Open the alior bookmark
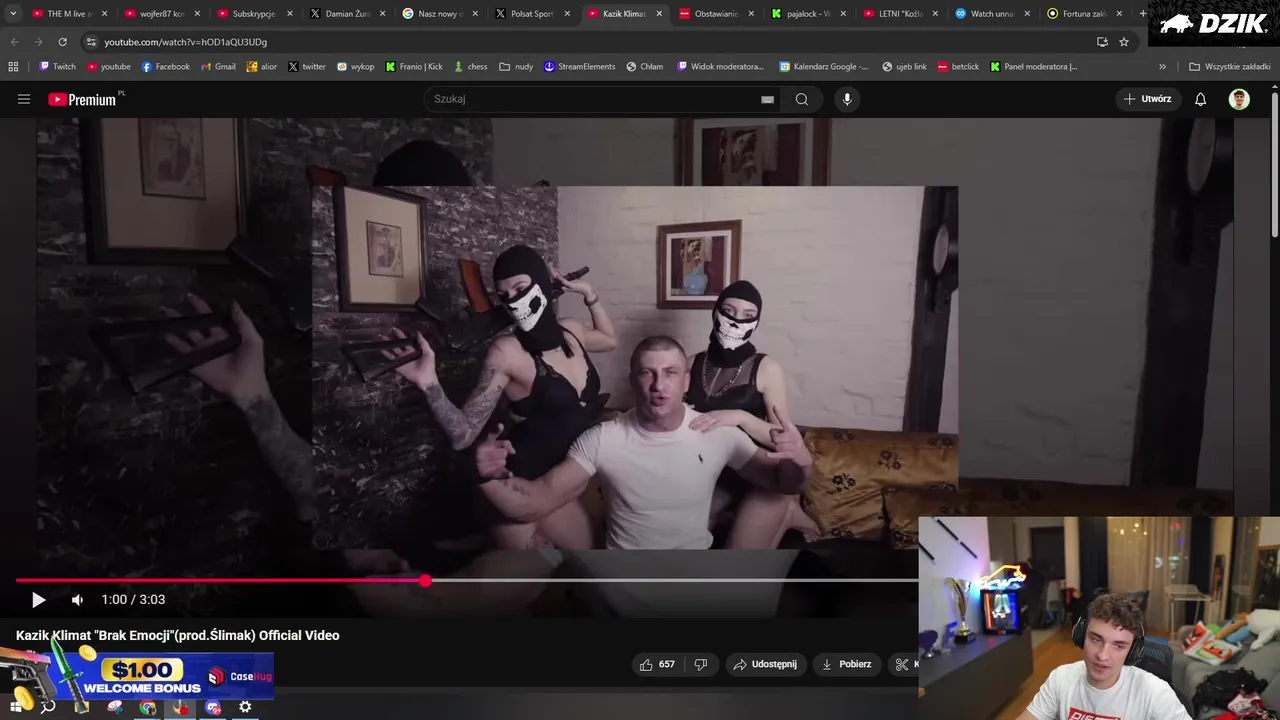 261,67
